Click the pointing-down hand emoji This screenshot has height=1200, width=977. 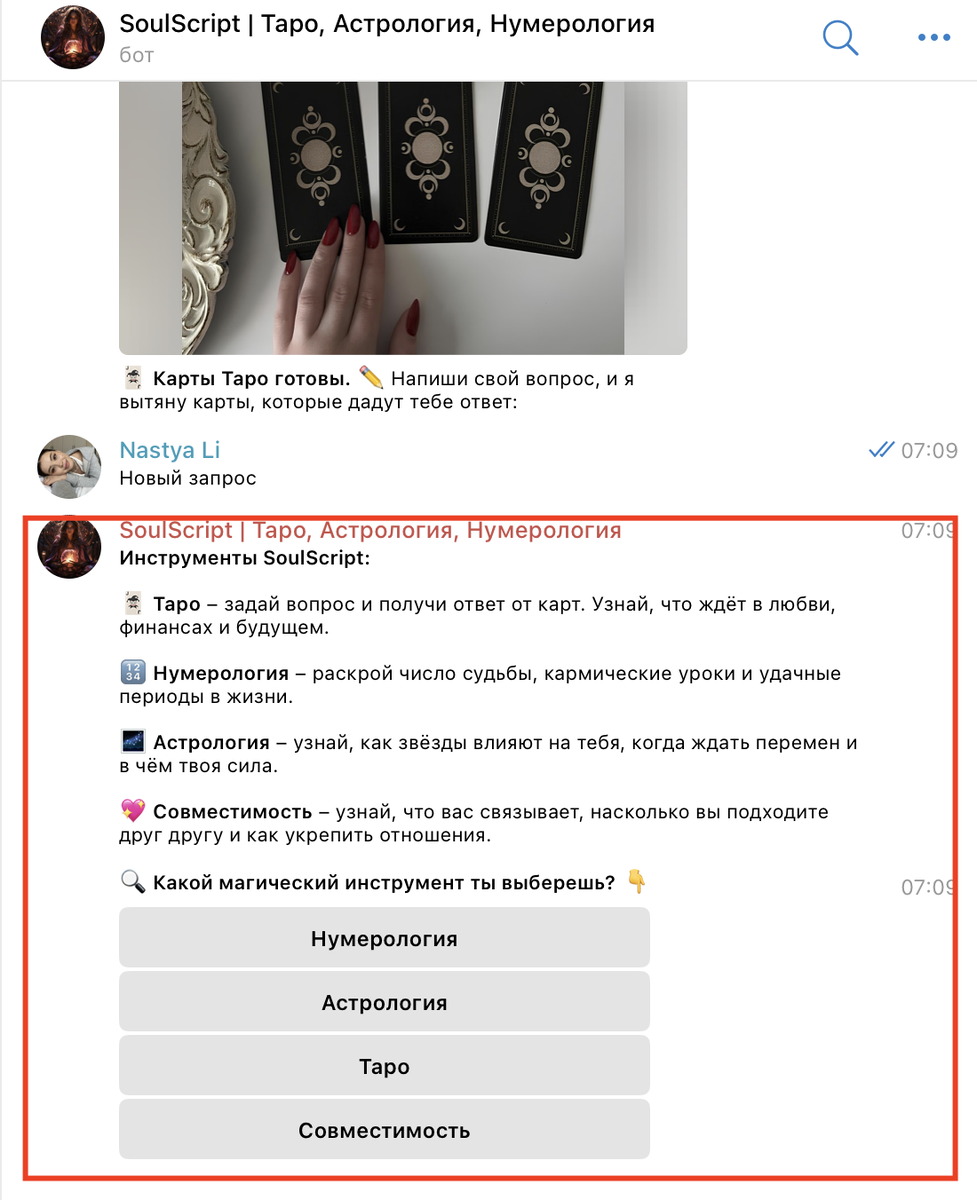(x=637, y=882)
